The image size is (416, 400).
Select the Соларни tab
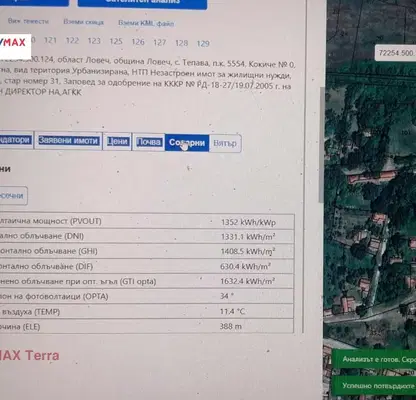(x=187, y=143)
